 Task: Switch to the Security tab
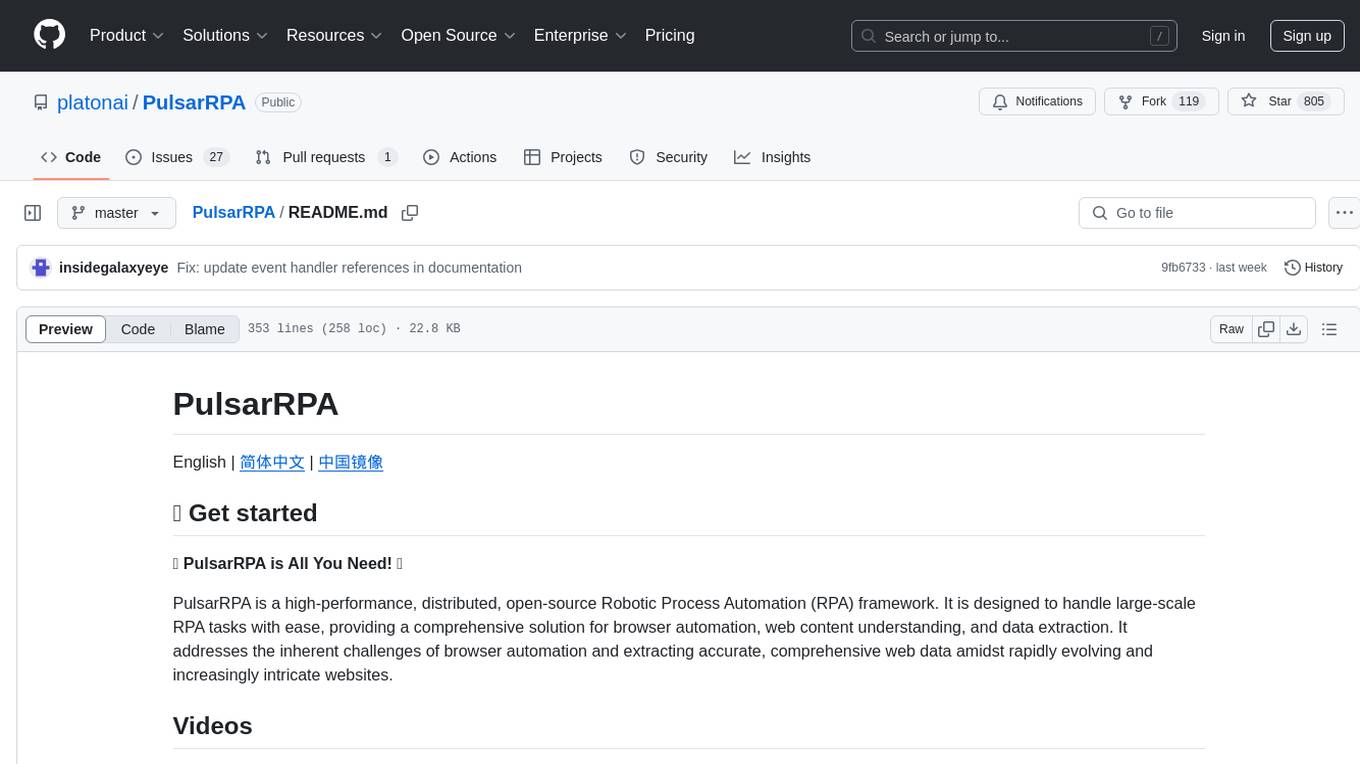[x=668, y=157]
